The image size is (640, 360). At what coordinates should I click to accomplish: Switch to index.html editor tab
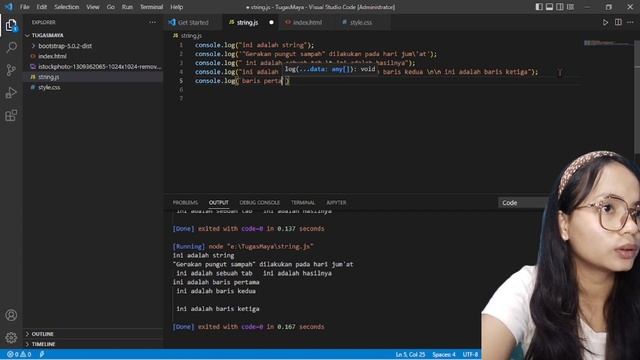pyautogui.click(x=307, y=22)
